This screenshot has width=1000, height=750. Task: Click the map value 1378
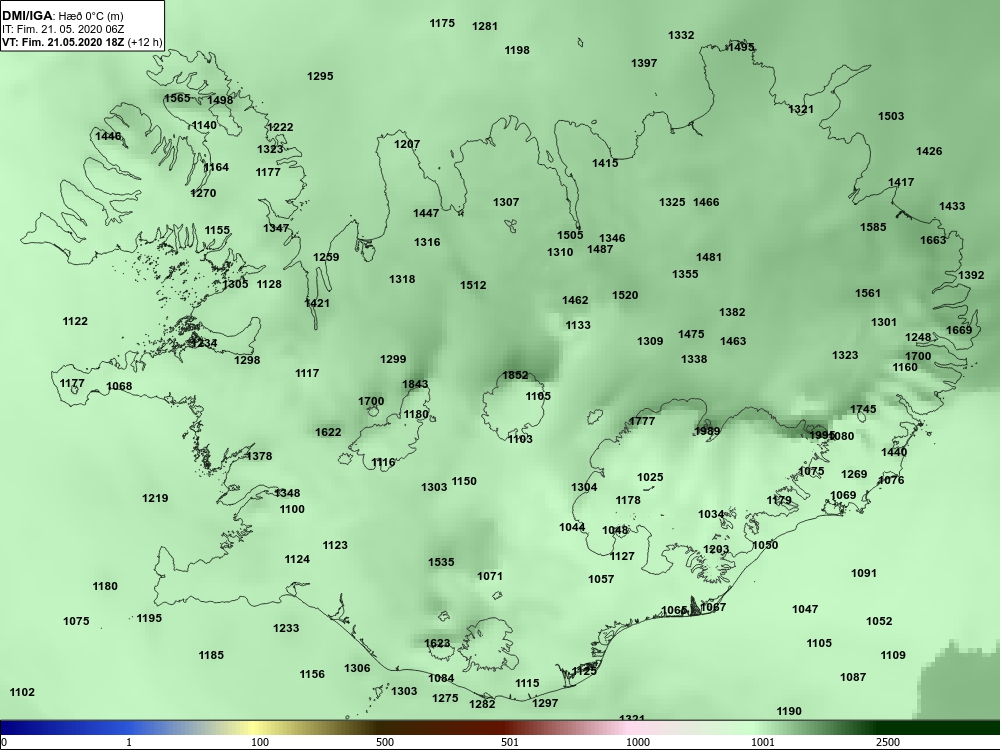259,456
